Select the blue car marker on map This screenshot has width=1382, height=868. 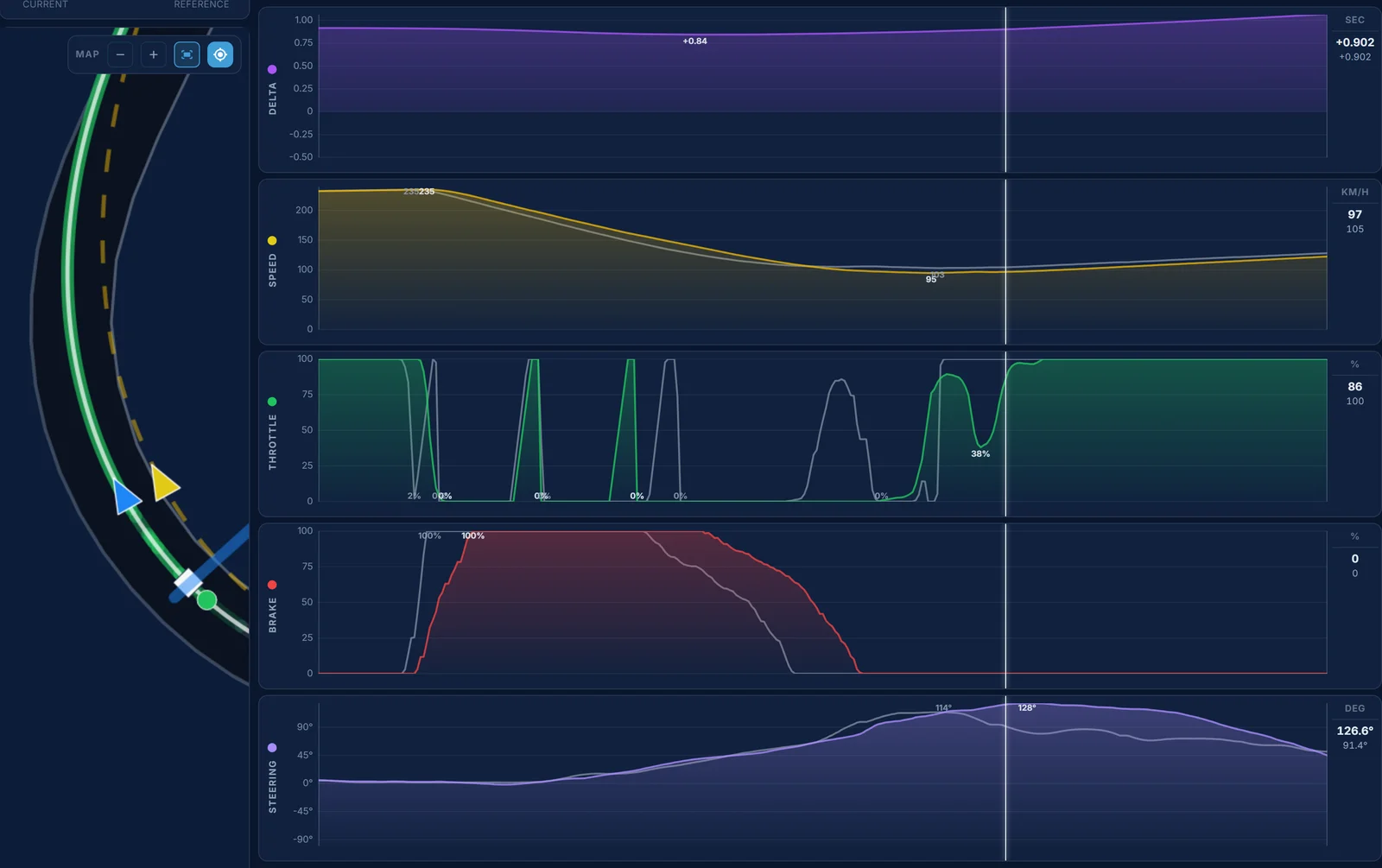click(127, 497)
